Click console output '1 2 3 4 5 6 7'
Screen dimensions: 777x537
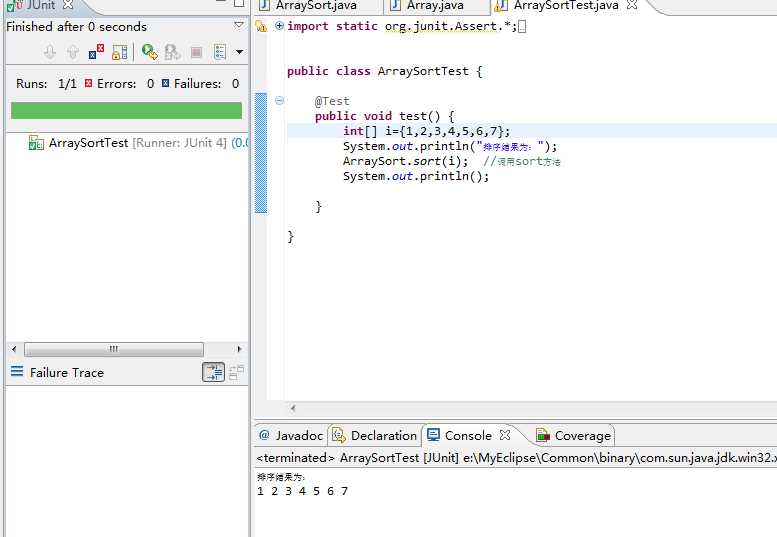pyautogui.click(x=302, y=491)
